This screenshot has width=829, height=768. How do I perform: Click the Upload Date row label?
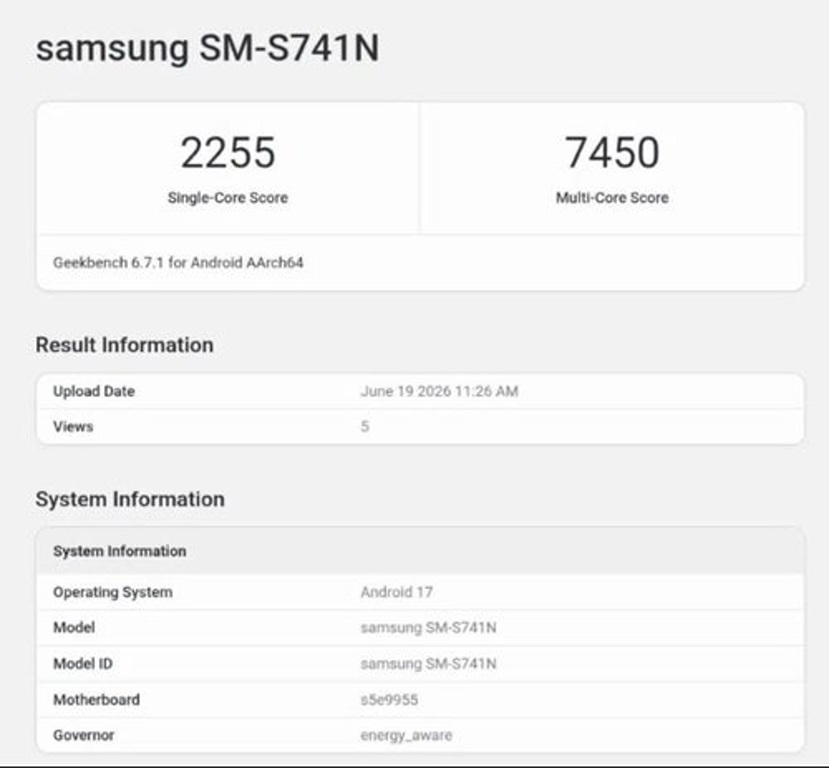point(94,392)
